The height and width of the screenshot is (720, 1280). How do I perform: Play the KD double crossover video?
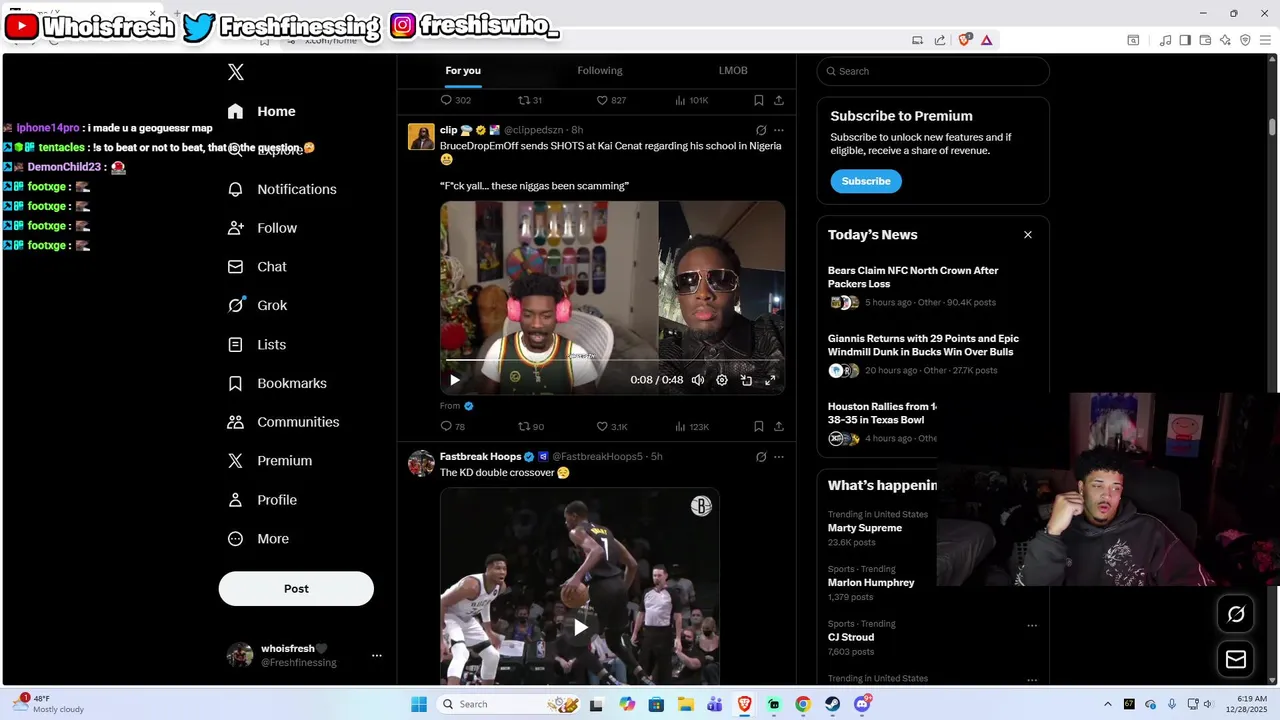(580, 627)
